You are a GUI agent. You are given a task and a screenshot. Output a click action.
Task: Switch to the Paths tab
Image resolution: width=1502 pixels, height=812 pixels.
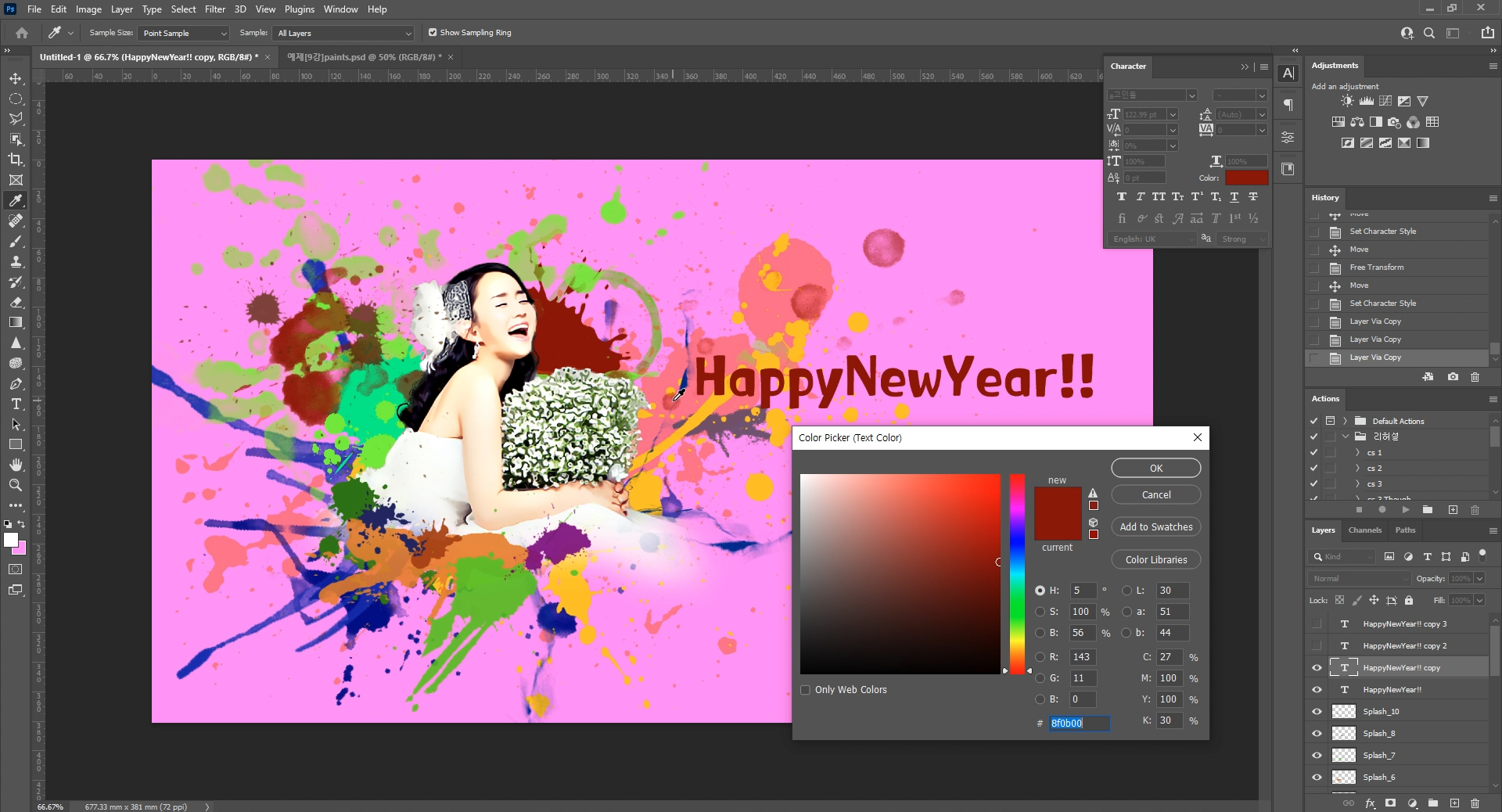(x=1405, y=530)
